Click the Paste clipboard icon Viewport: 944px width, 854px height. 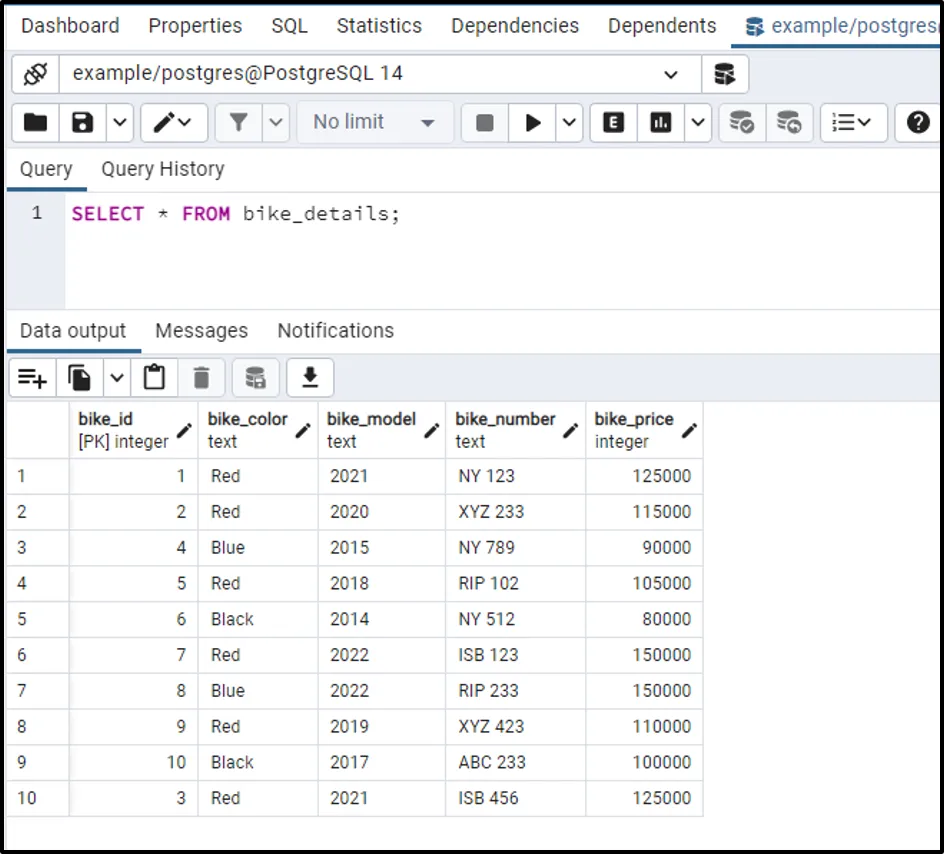tap(154, 378)
